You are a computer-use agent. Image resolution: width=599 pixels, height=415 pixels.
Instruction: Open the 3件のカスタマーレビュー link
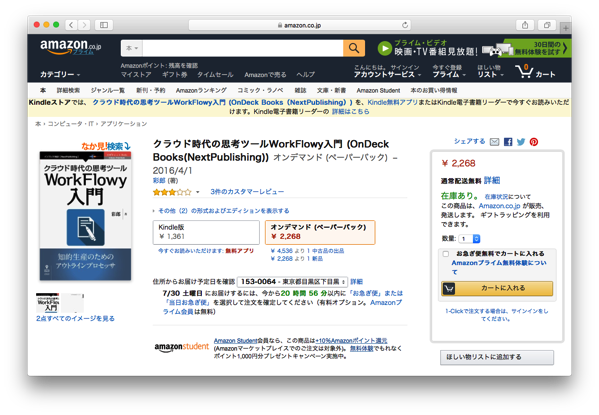coord(247,192)
